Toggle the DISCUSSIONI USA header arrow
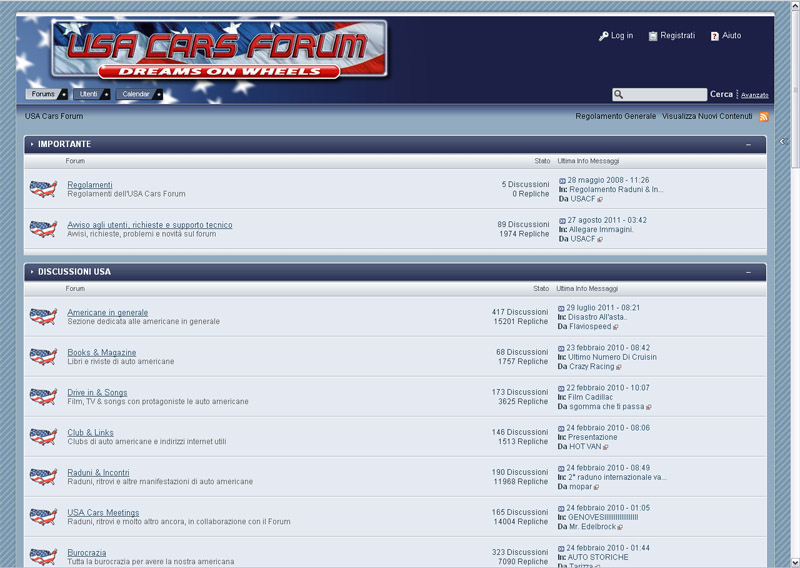The width and height of the screenshot is (800, 568). coord(32,272)
